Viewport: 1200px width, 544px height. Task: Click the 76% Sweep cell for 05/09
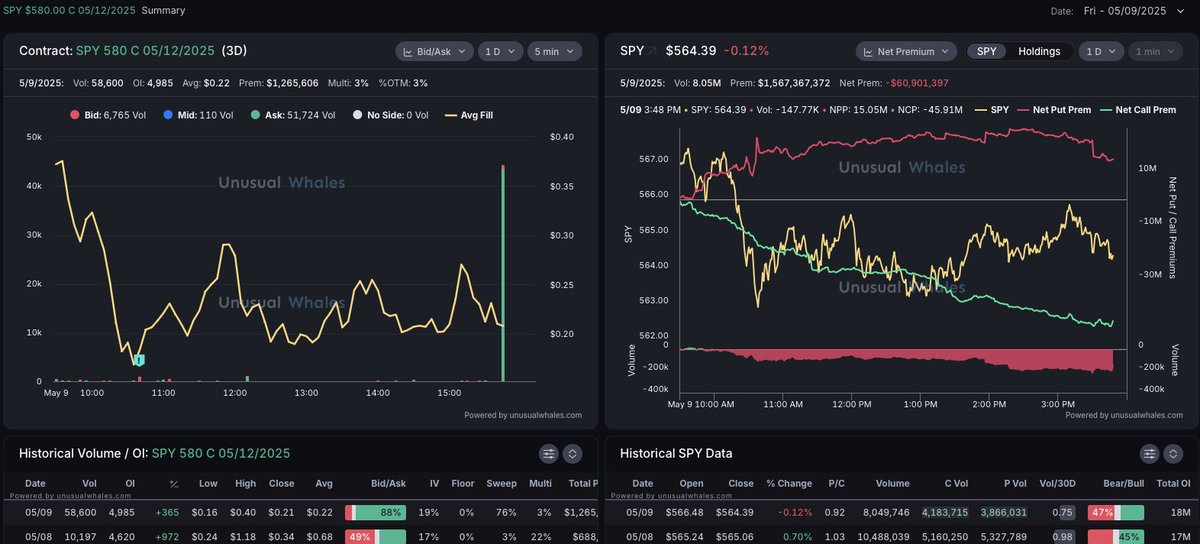506,512
